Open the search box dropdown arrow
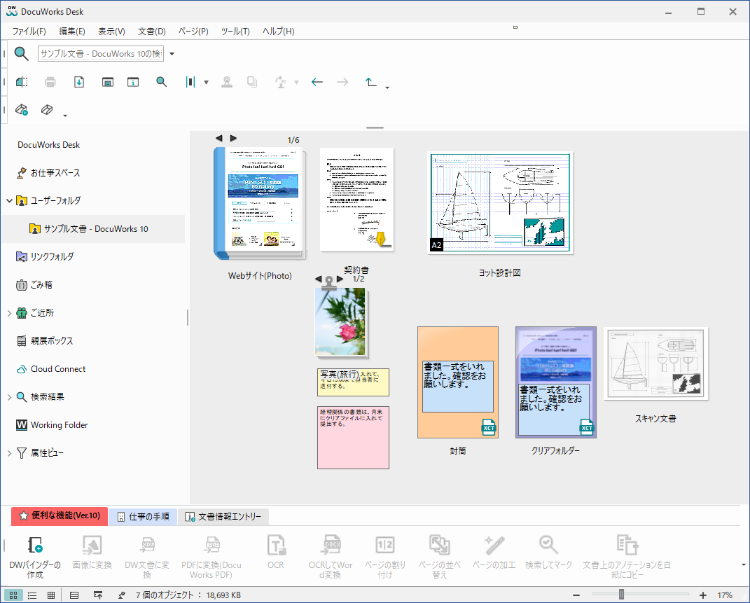The height and width of the screenshot is (603, 750). [172, 54]
